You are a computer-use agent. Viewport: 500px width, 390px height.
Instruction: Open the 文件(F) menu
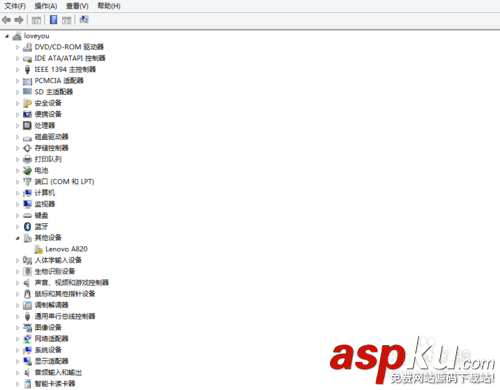[15, 6]
